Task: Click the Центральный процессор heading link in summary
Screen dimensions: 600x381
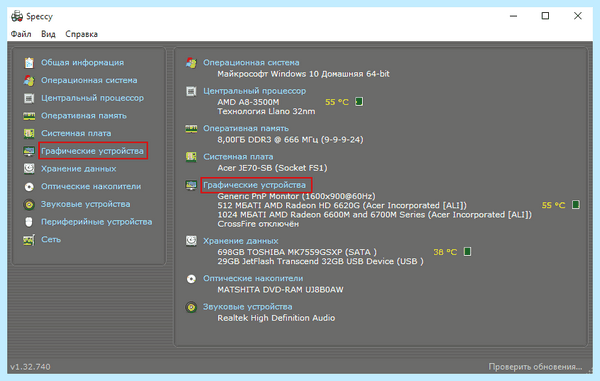Action: (x=254, y=91)
